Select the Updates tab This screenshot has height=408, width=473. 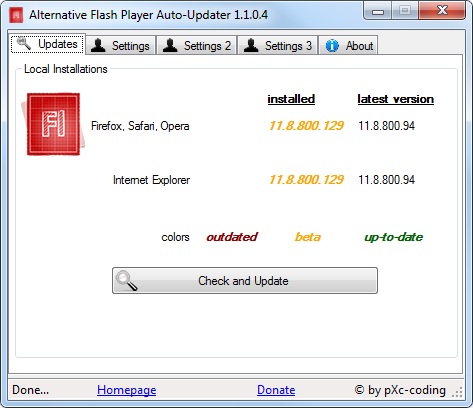(47, 44)
